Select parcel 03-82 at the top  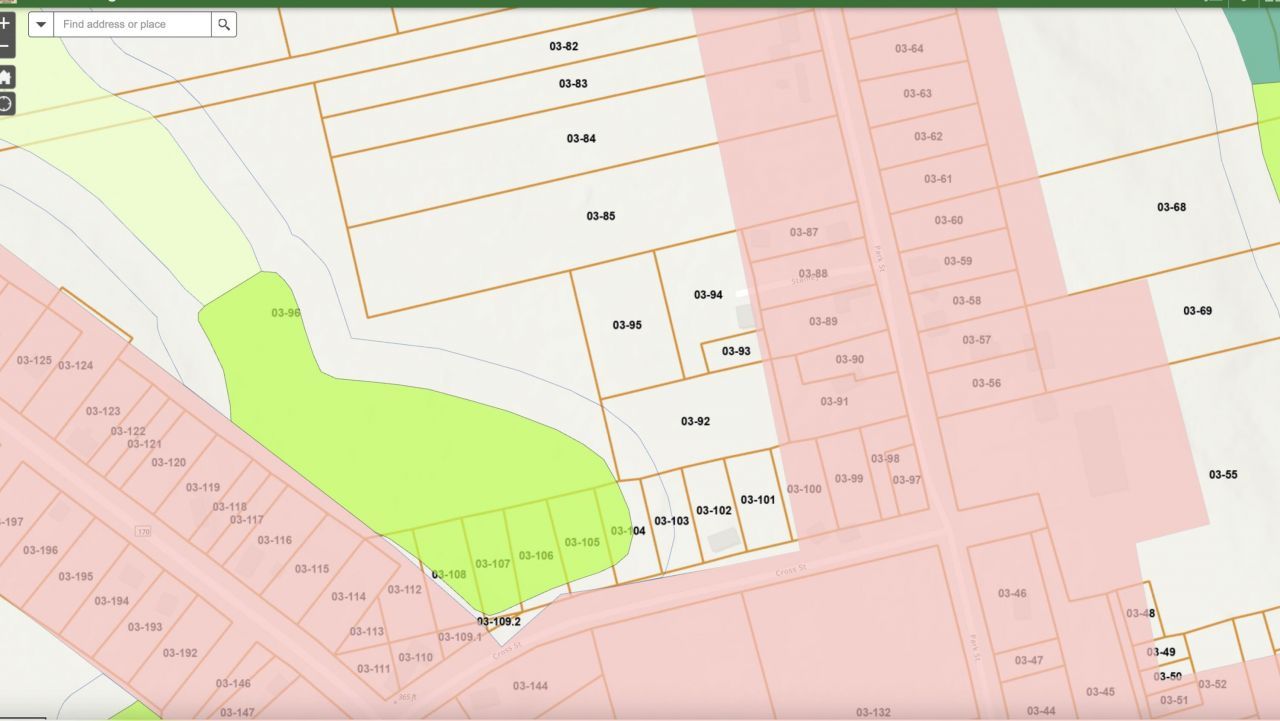[563, 46]
